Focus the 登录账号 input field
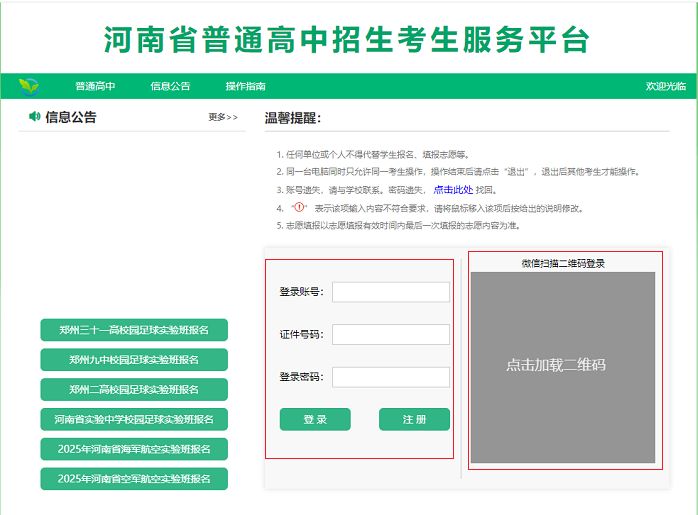 390,292
